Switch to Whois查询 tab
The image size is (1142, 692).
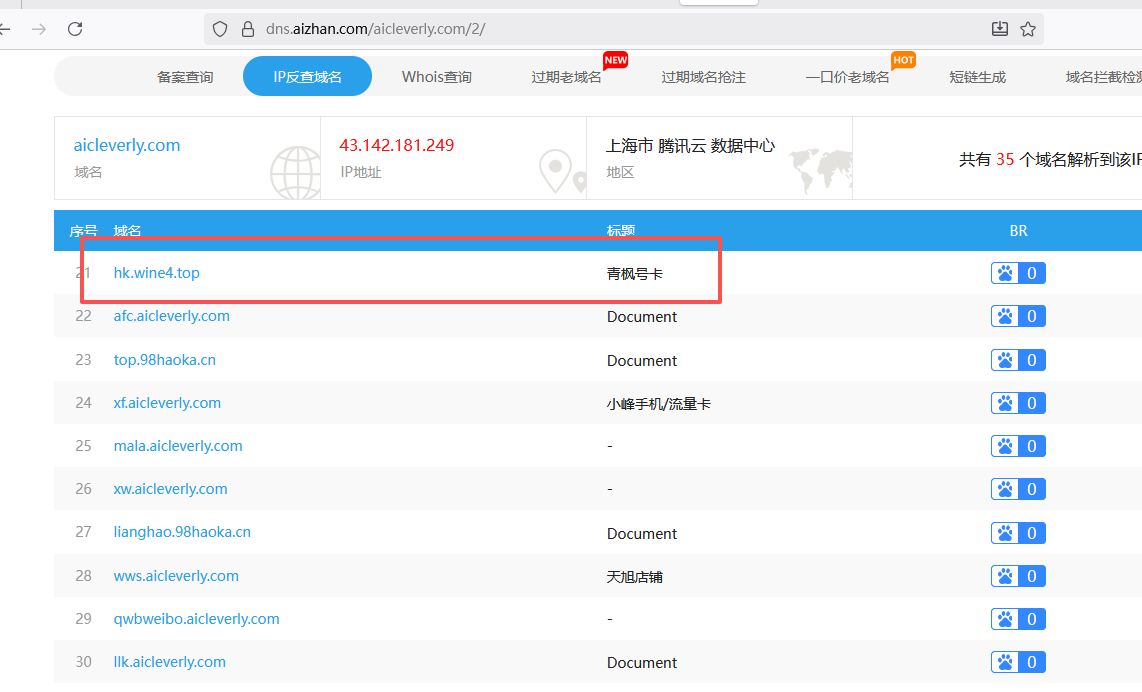pyautogui.click(x=437, y=77)
